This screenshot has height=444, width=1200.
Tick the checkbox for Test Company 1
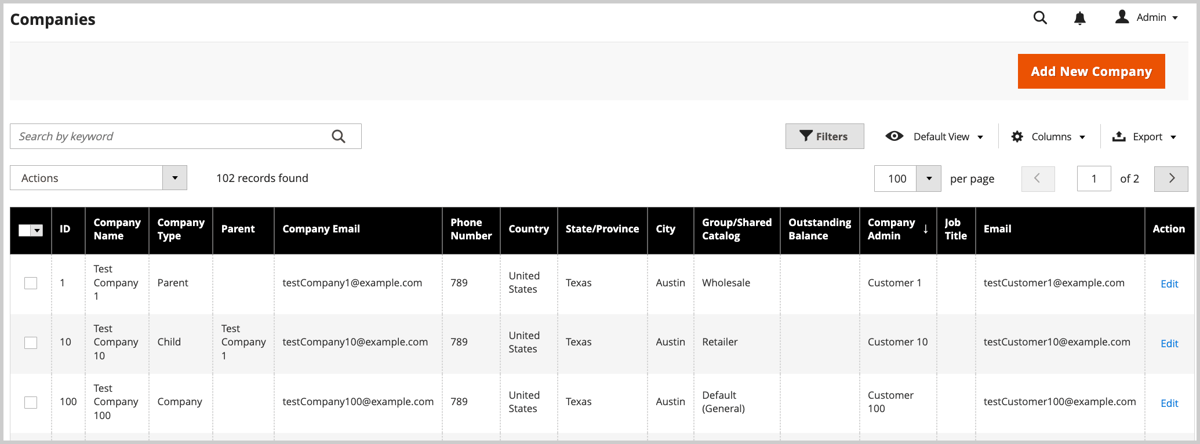pos(30,283)
